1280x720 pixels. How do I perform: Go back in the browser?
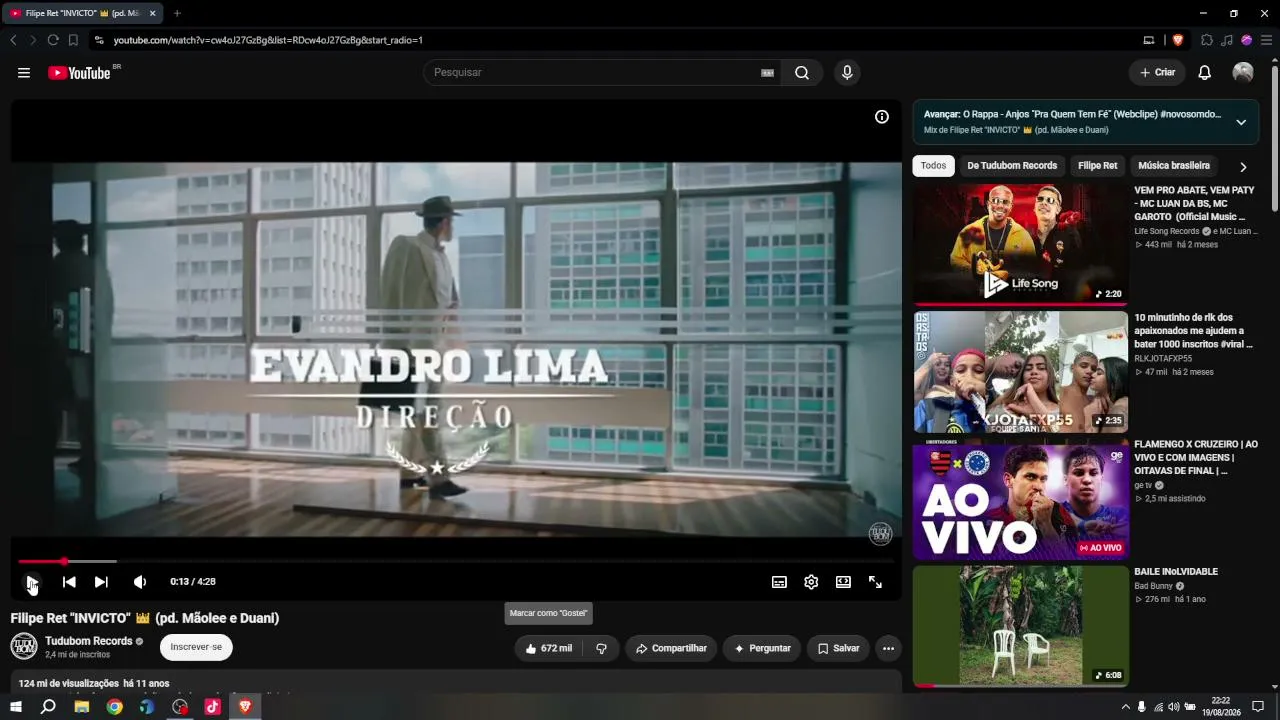[13, 40]
